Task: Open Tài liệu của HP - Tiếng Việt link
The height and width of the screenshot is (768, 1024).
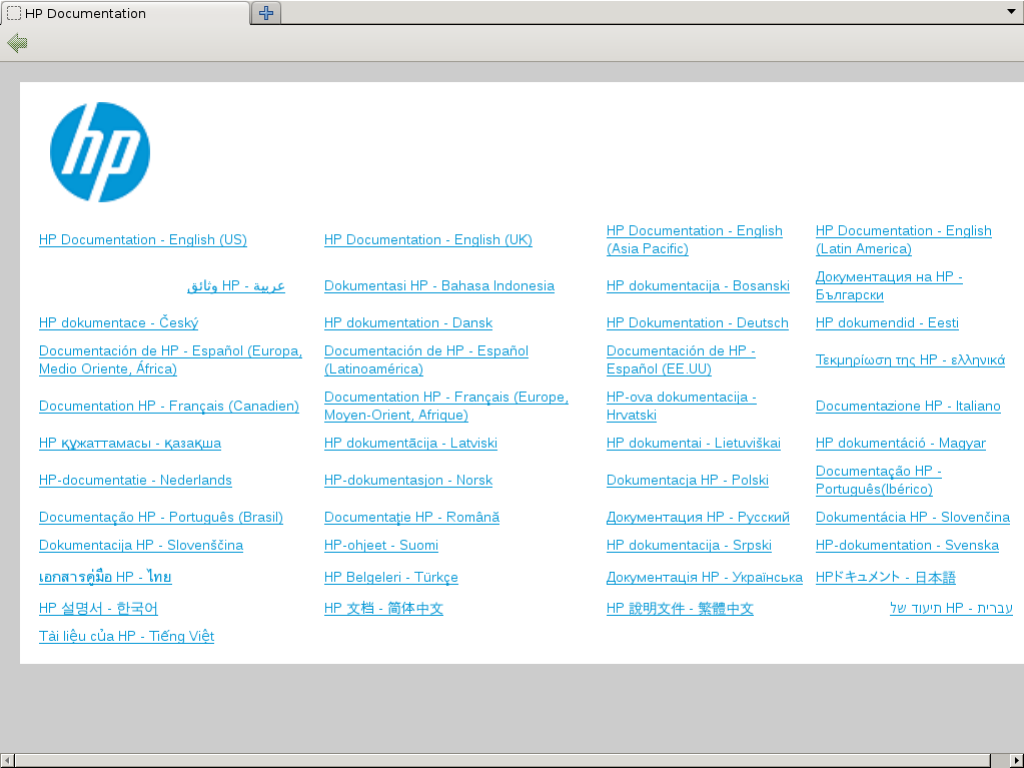Action: tap(126, 636)
